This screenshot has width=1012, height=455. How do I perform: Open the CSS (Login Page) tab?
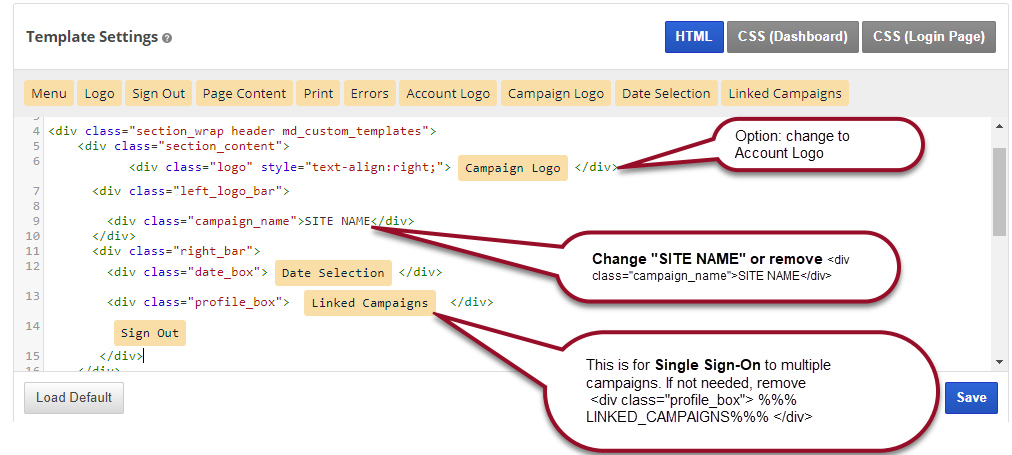click(928, 37)
